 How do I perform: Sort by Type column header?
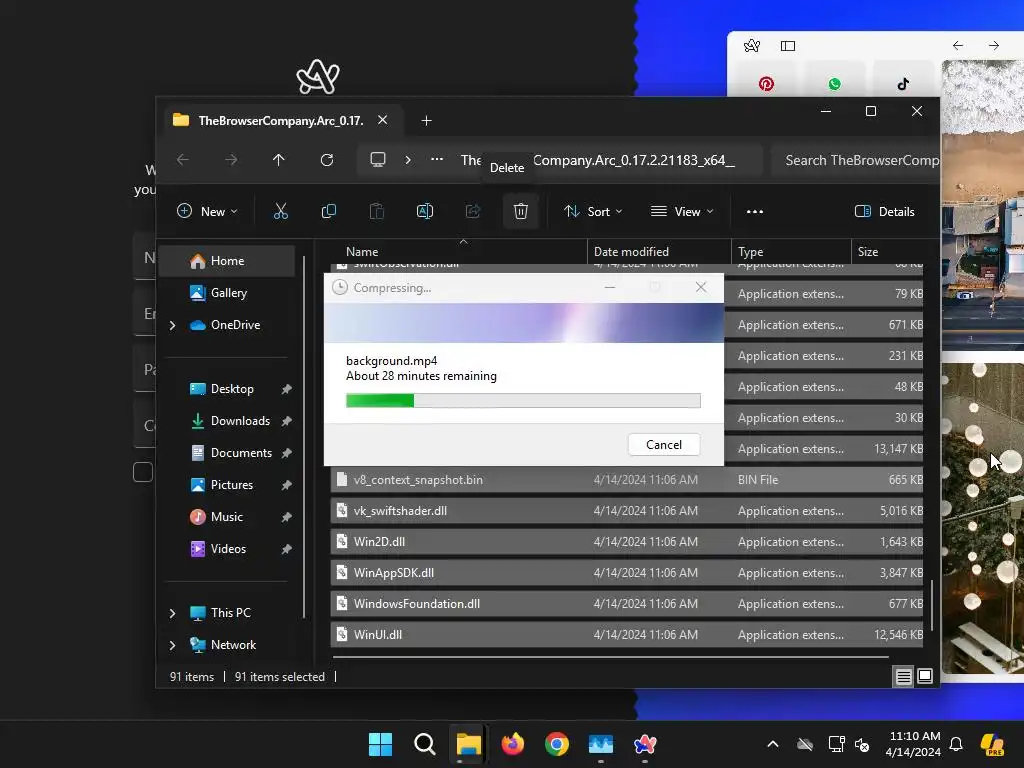pos(791,251)
